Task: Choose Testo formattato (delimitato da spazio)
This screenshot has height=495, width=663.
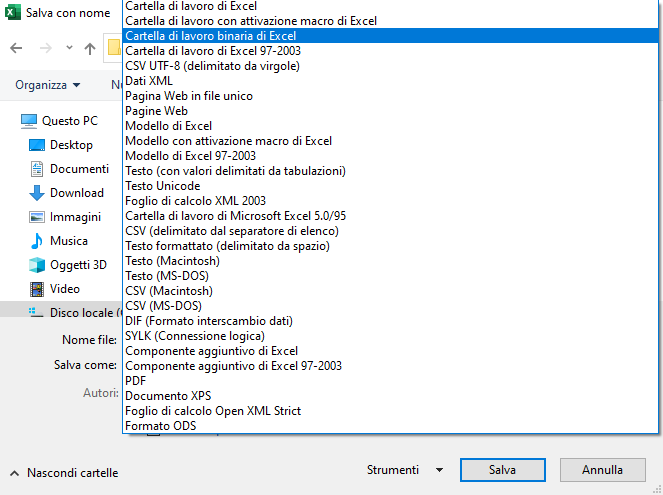Action: click(390, 246)
